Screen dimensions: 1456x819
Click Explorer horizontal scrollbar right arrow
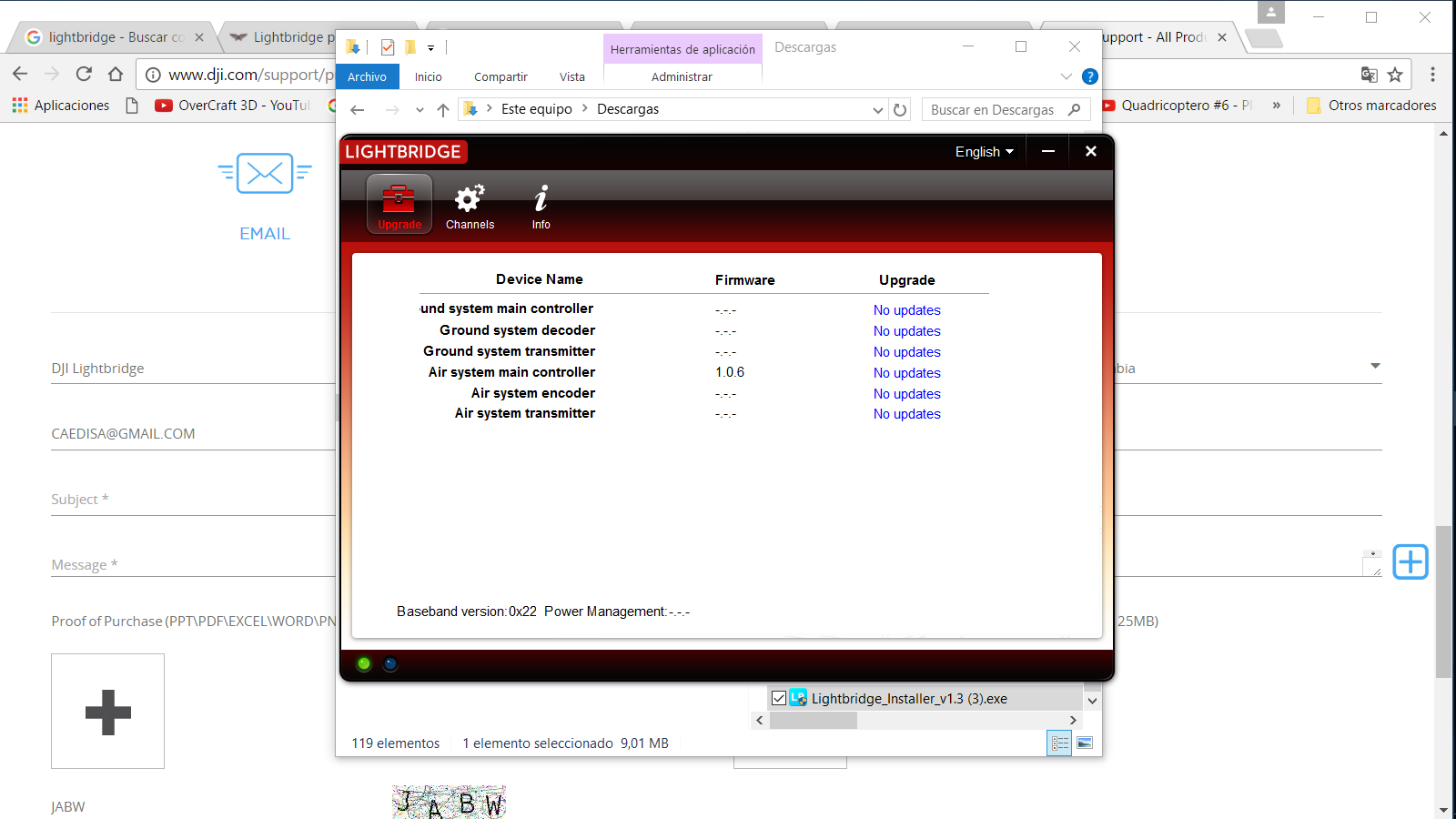[x=1074, y=720]
